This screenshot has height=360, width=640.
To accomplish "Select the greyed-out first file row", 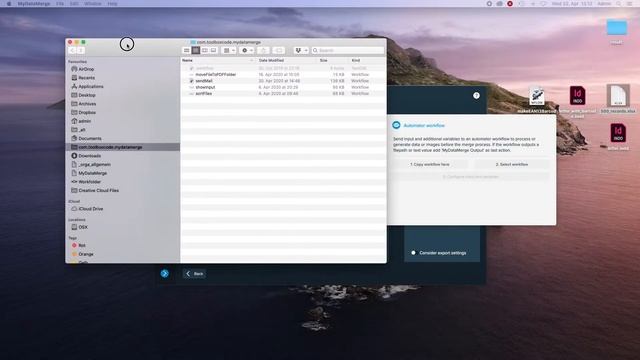I will [x=283, y=68].
